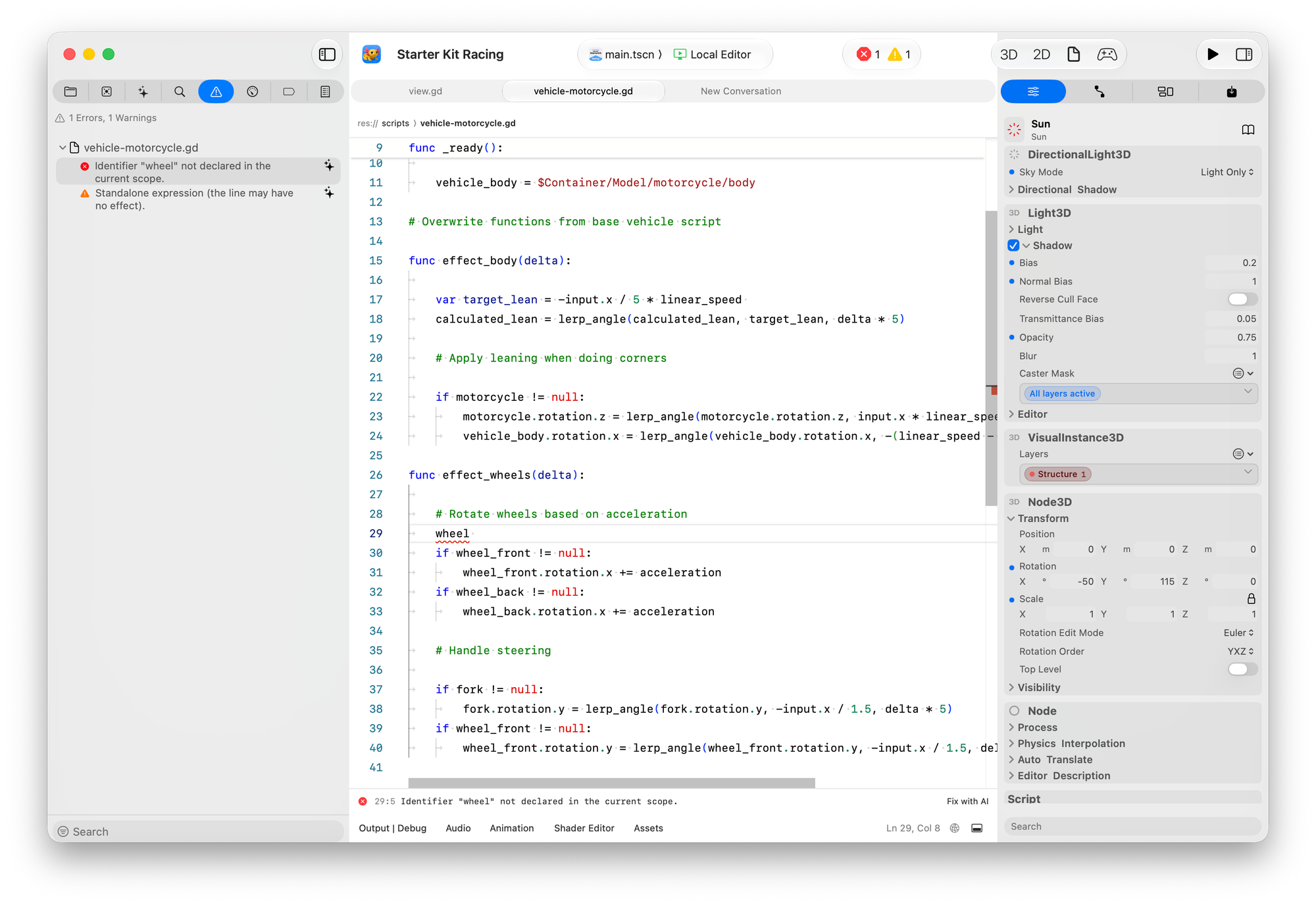This screenshot has width=1316, height=905.
Task: Open the game controller workspace icon
Action: coord(1107,55)
